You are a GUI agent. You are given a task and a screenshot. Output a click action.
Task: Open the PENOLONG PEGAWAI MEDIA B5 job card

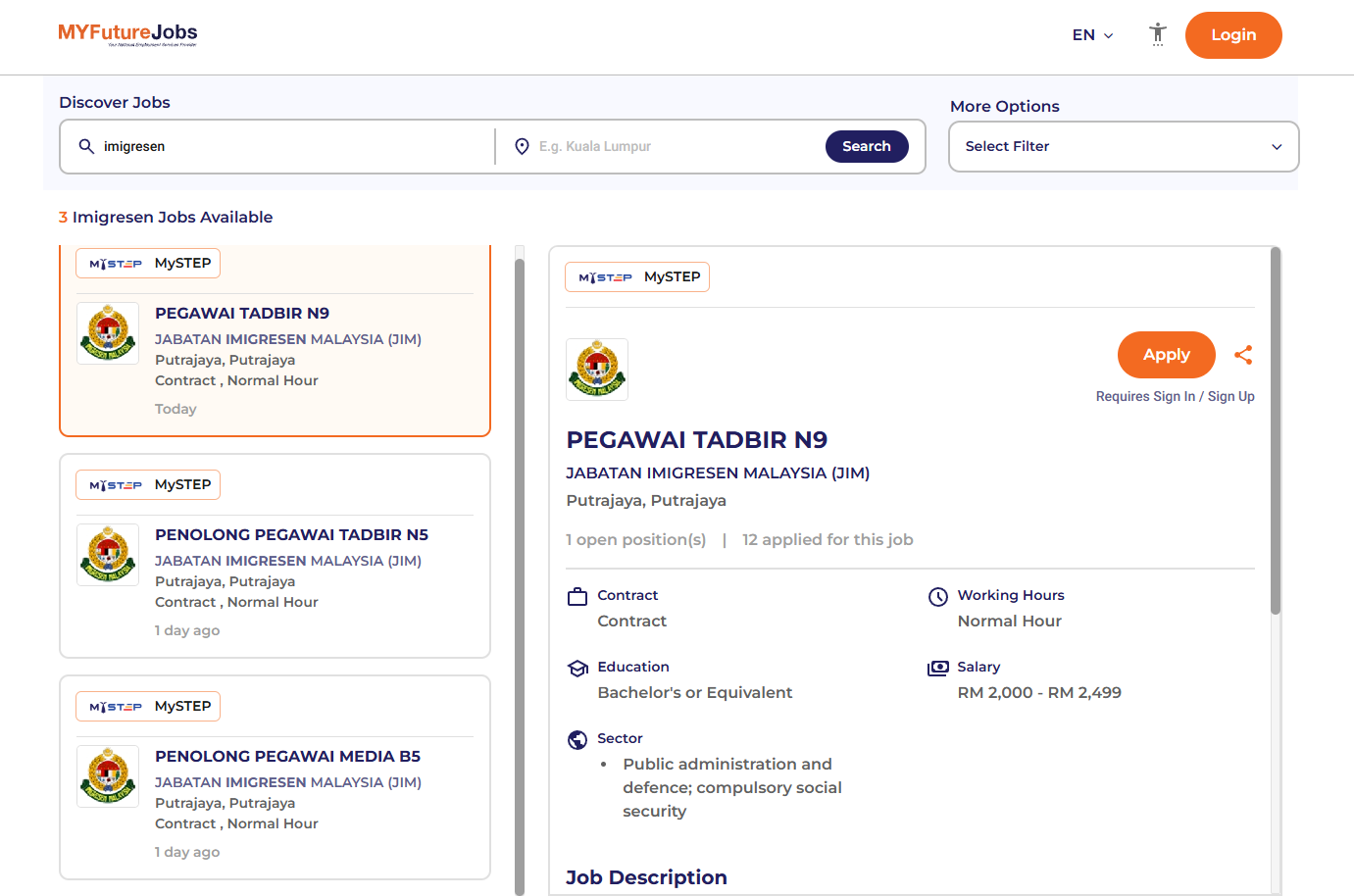point(275,777)
